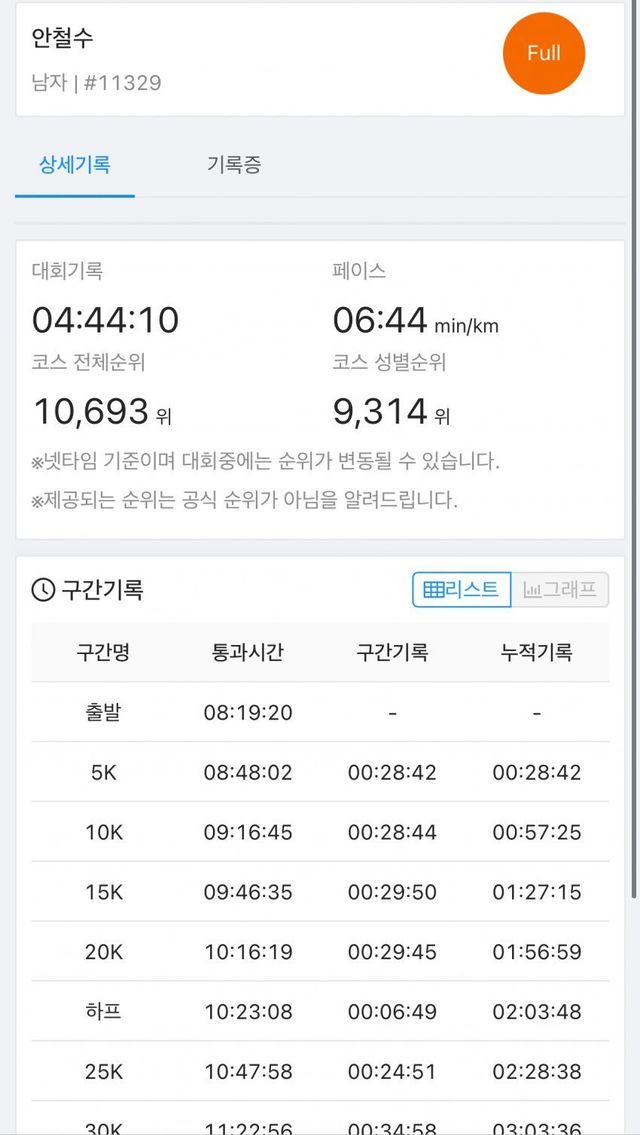640x1135 pixels.
Task: Select the 리스트 view icon button
Action: (x=460, y=590)
